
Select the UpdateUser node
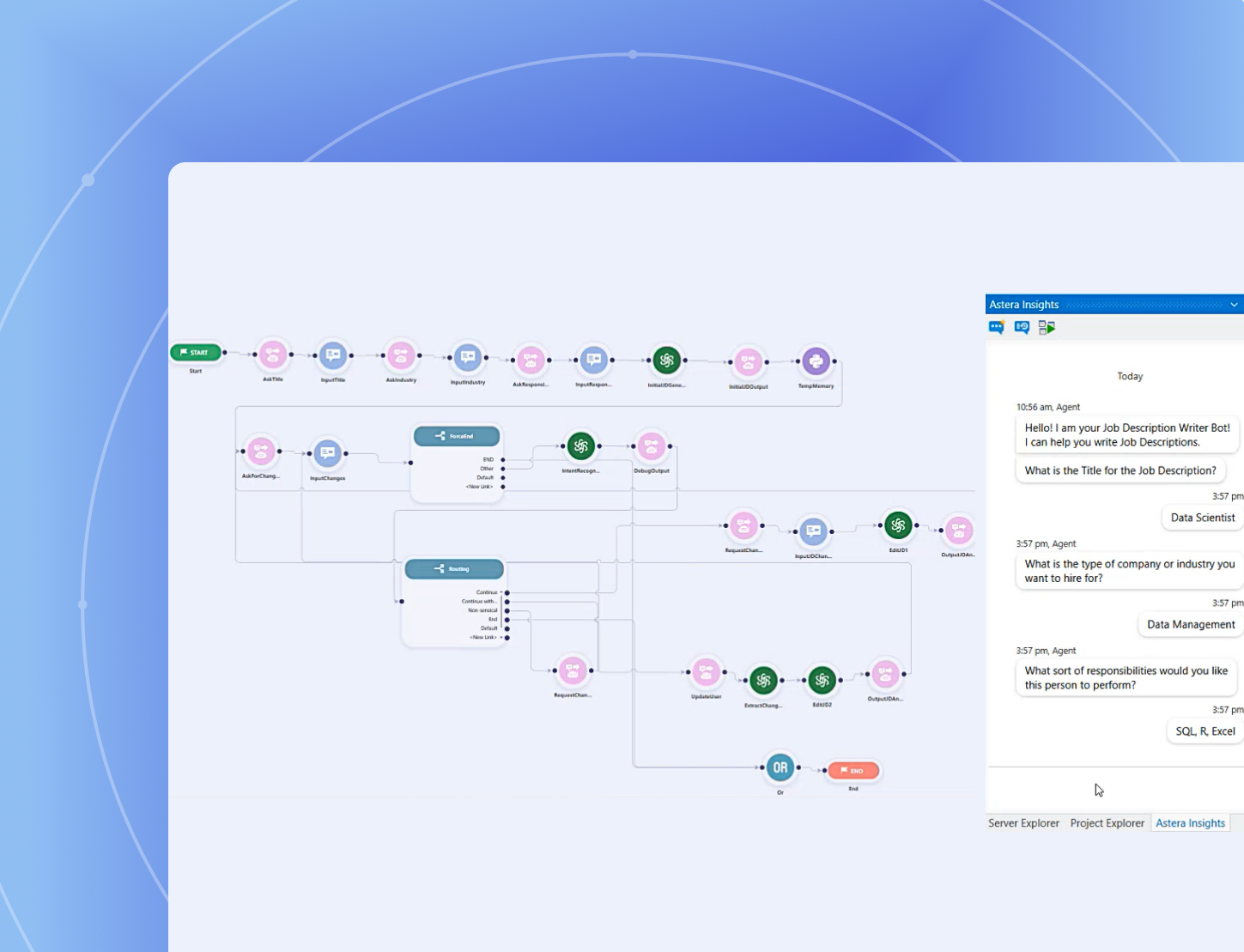tap(706, 673)
